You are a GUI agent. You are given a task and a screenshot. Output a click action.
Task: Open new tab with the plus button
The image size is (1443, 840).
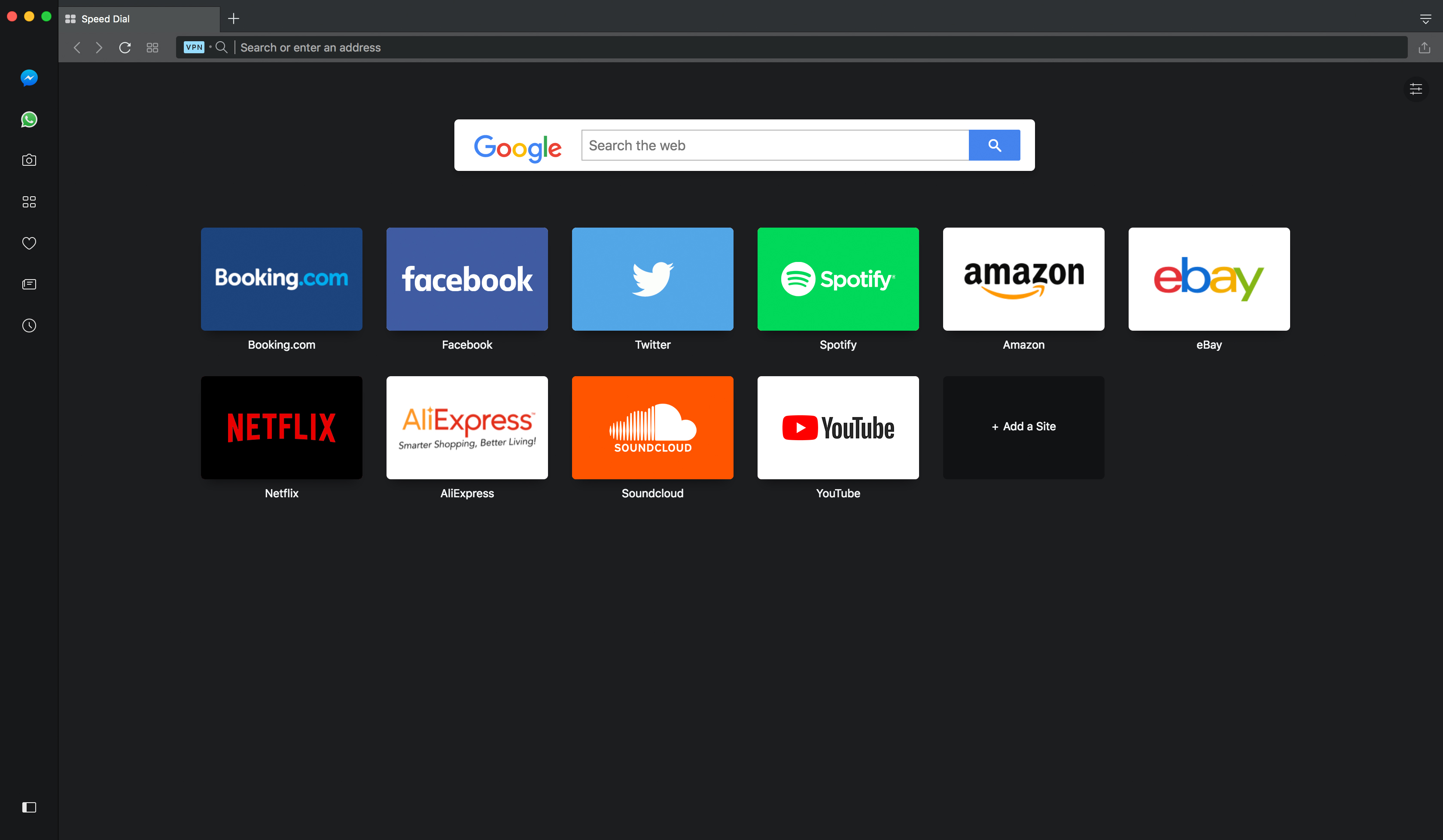click(x=234, y=17)
